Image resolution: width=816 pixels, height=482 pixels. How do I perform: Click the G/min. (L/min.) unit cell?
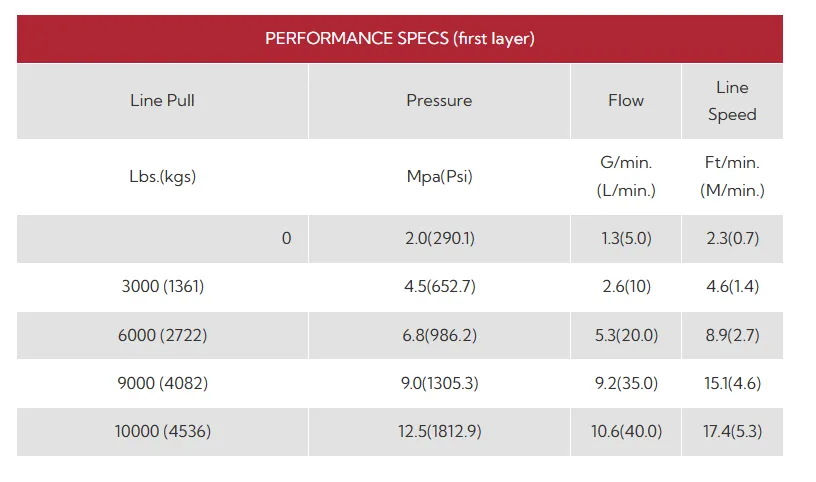pos(626,176)
